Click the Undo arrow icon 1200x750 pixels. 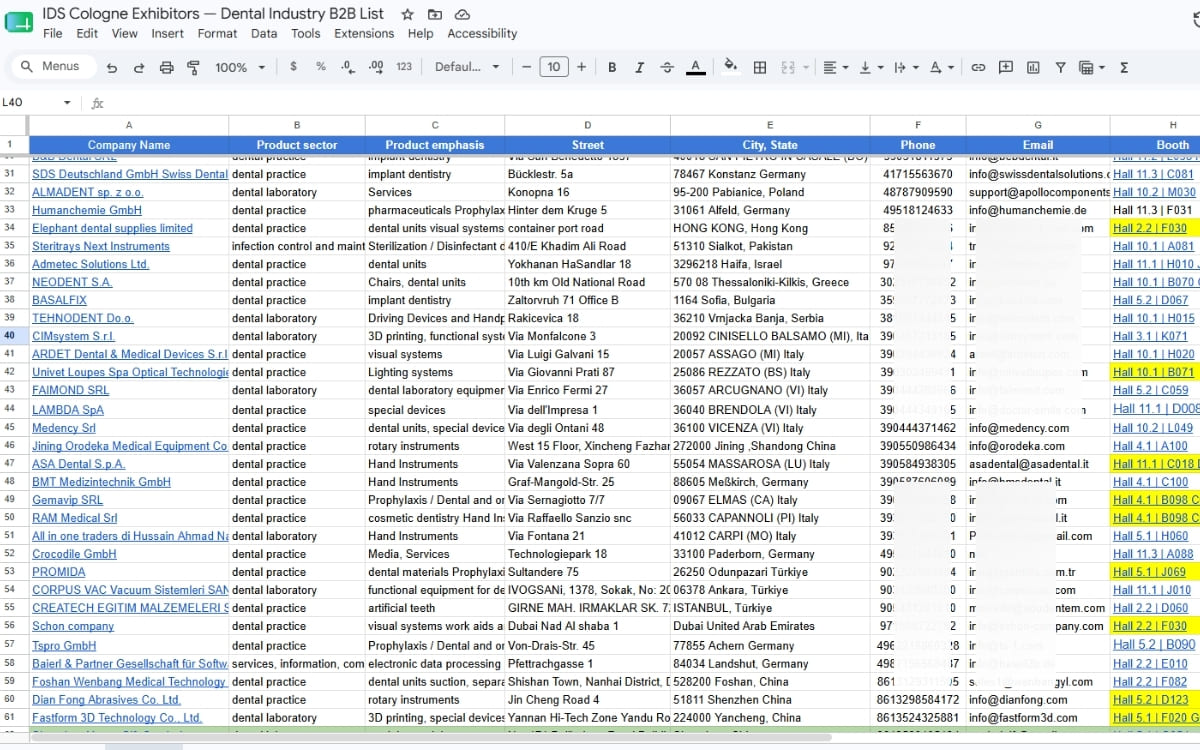click(112, 67)
